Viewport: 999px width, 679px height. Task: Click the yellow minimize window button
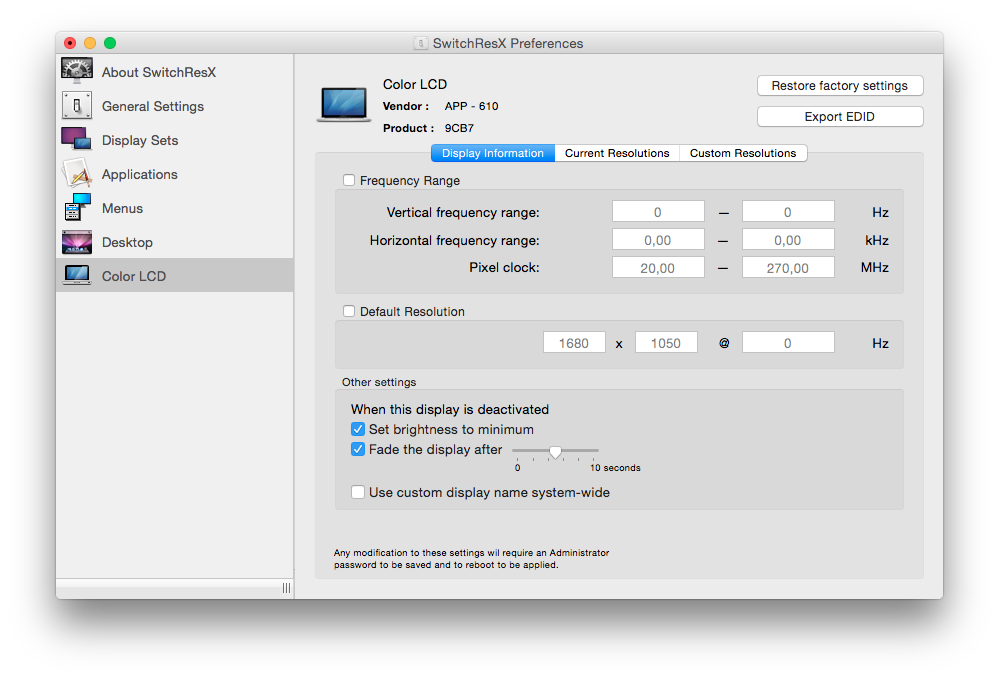pyautogui.click(x=90, y=43)
